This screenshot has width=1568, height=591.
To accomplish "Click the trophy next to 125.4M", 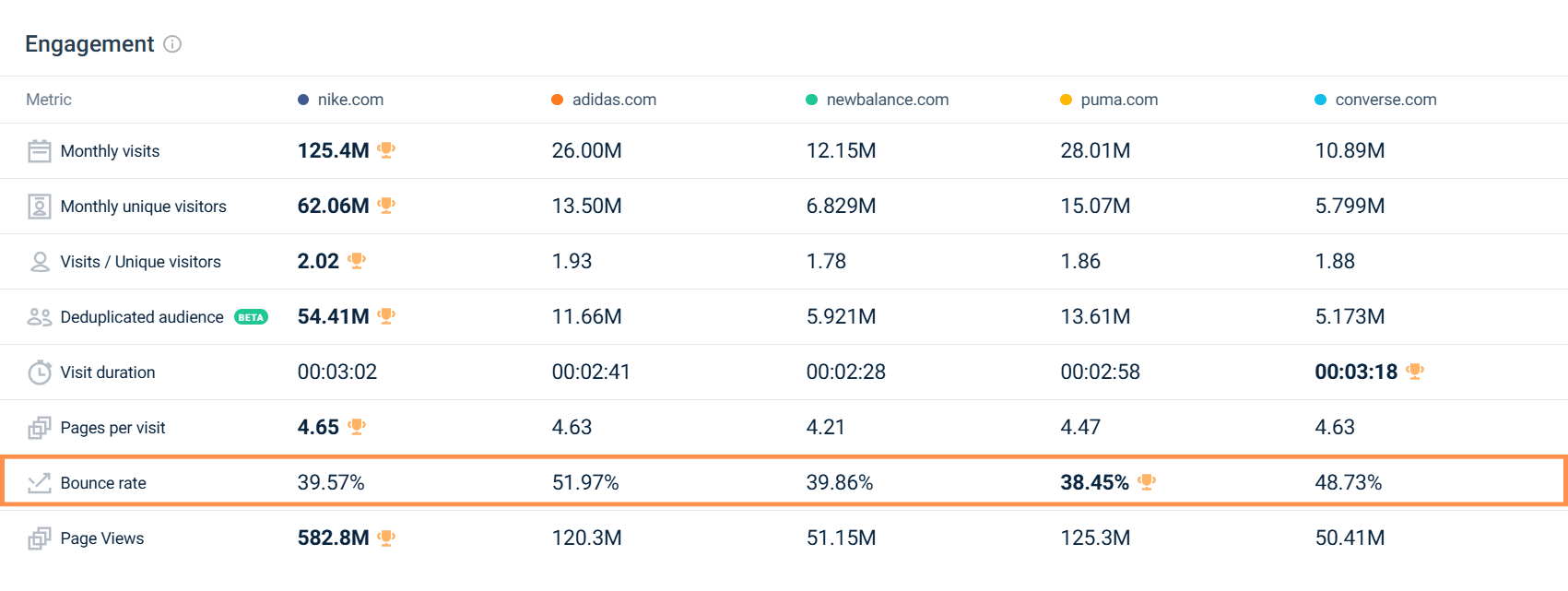I will 386,149.
